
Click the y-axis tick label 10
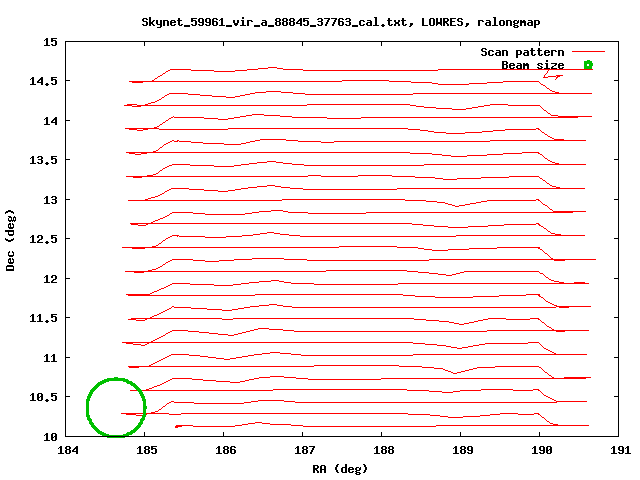(x=50, y=437)
